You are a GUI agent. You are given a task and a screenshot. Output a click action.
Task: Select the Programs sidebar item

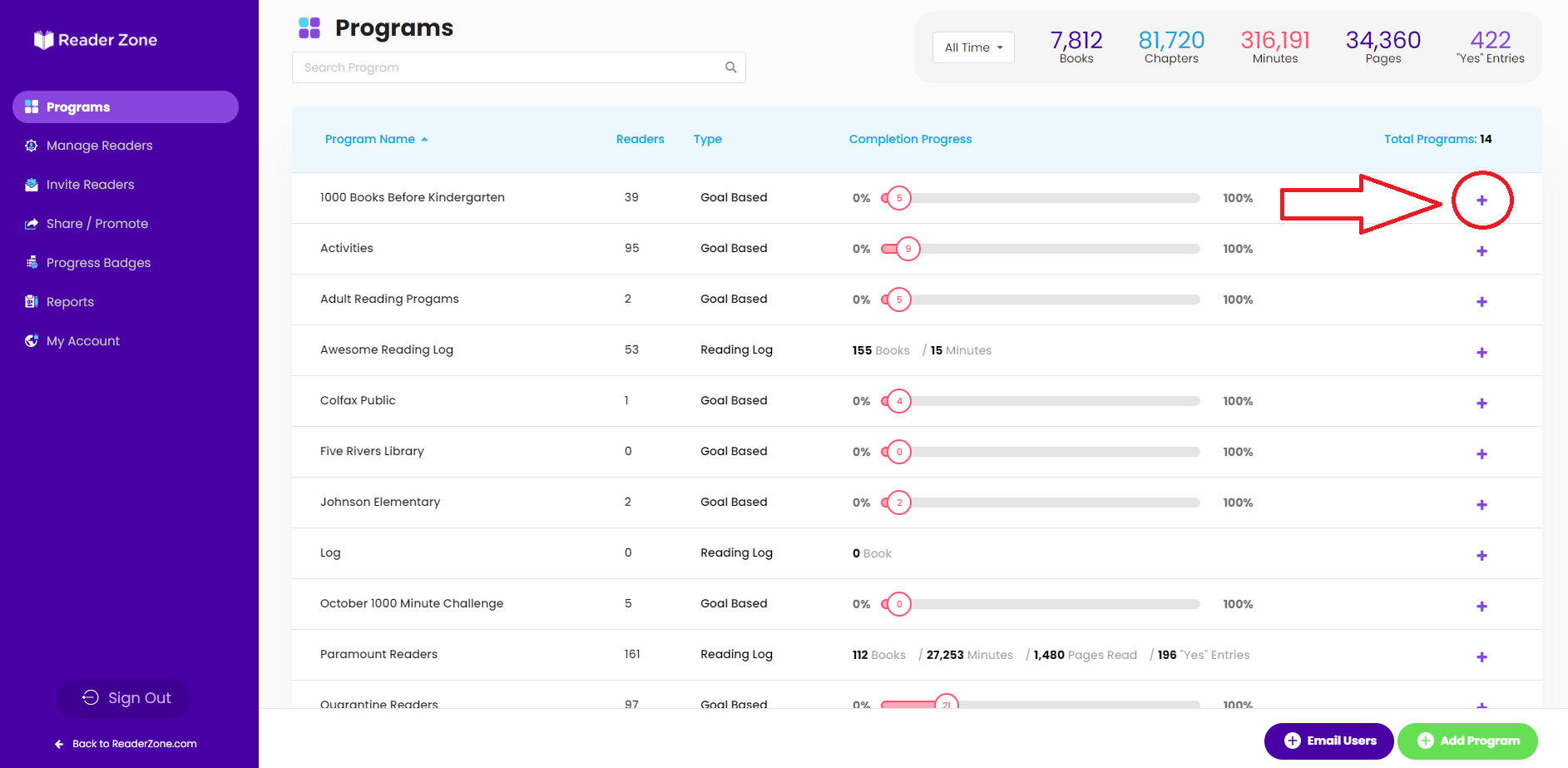tap(126, 107)
